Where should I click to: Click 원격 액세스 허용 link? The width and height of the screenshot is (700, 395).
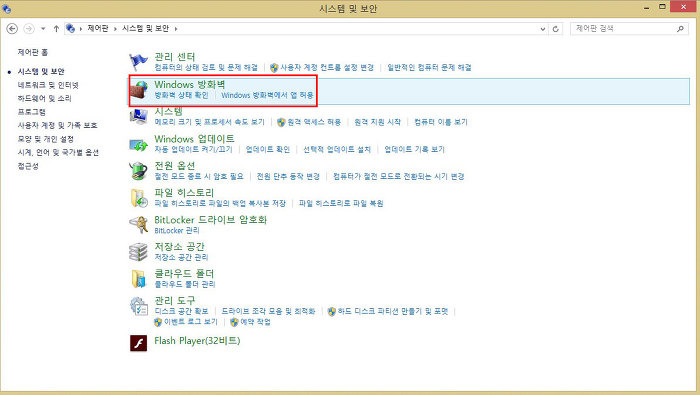pyautogui.click(x=314, y=122)
